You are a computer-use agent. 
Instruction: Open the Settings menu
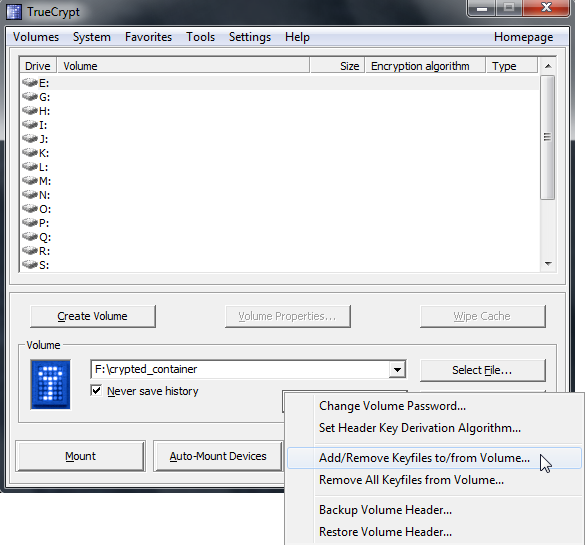click(x=250, y=37)
